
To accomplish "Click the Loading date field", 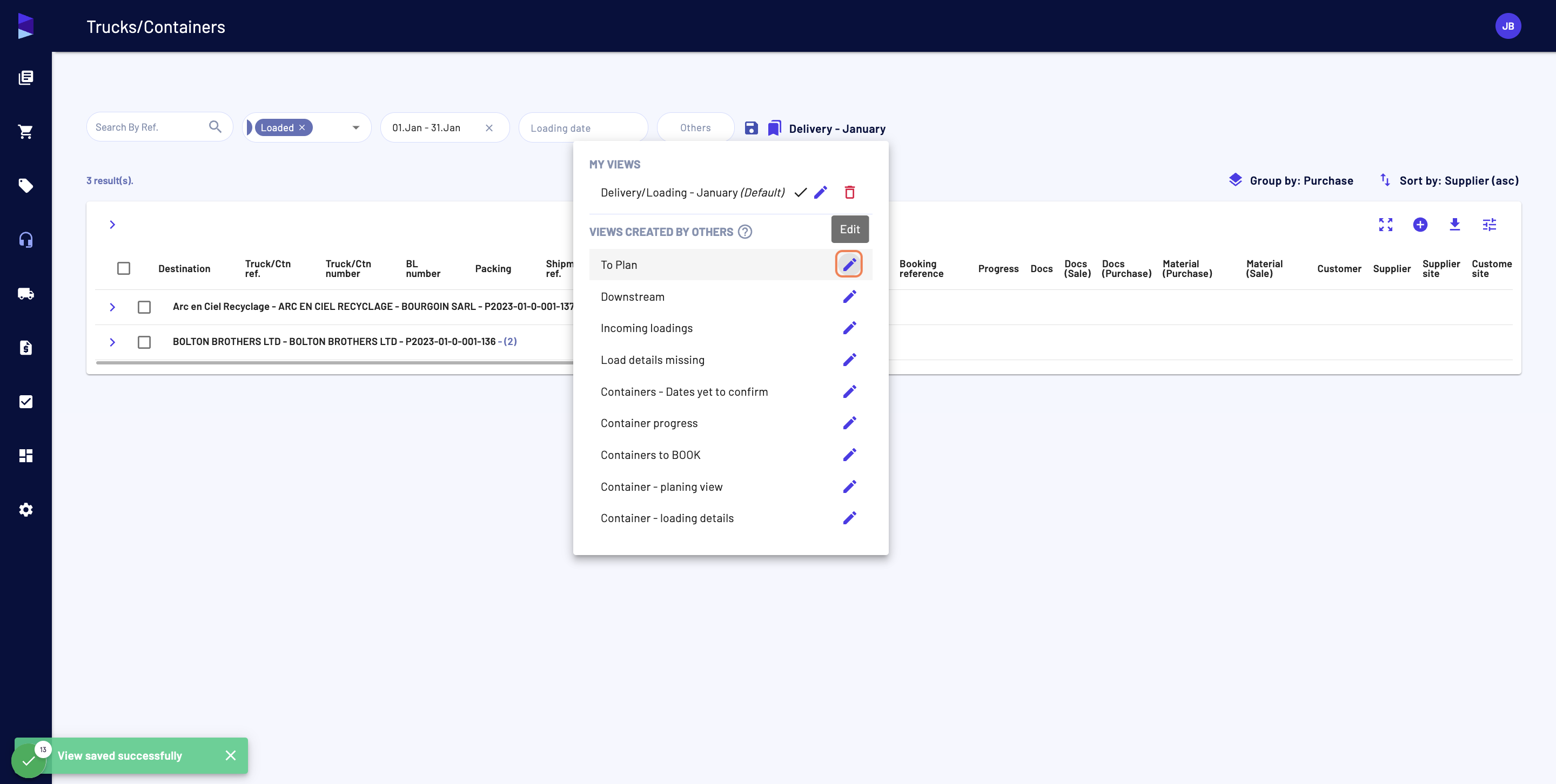I will (583, 127).
